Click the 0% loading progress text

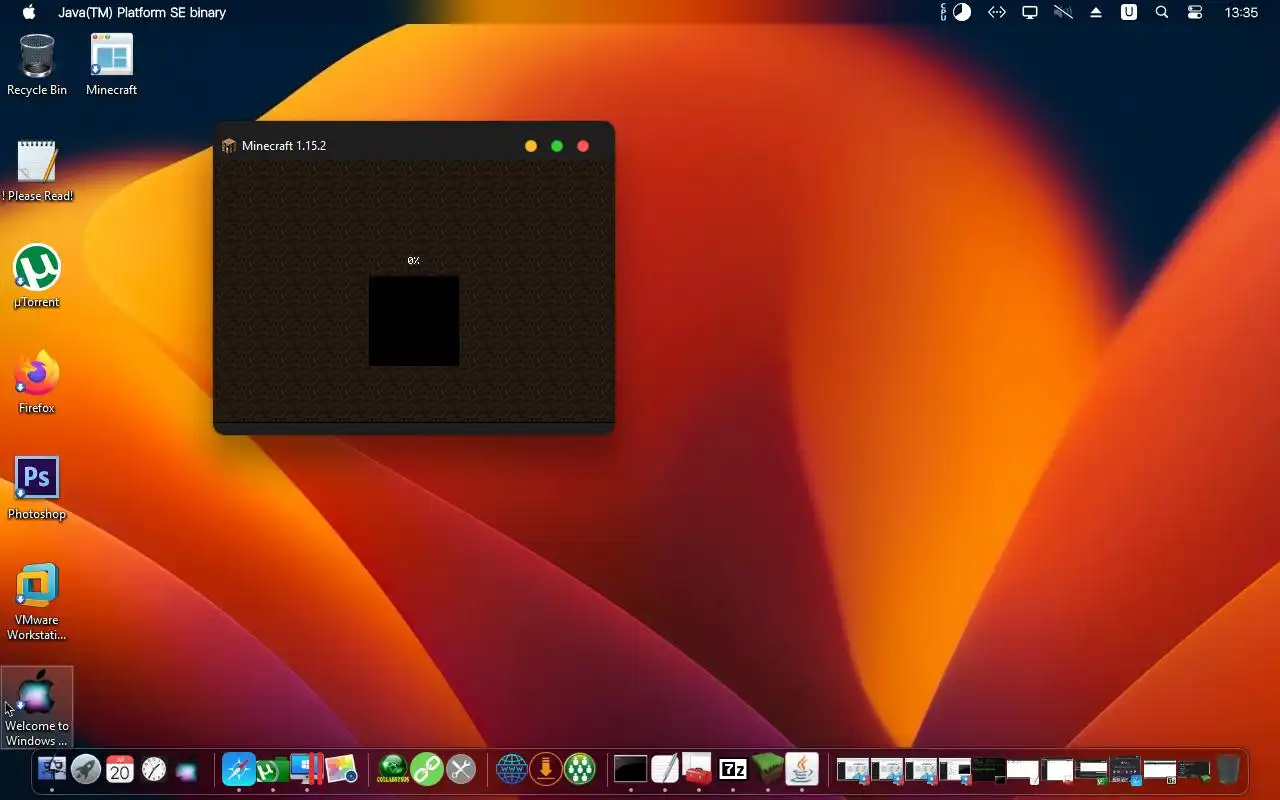(414, 261)
